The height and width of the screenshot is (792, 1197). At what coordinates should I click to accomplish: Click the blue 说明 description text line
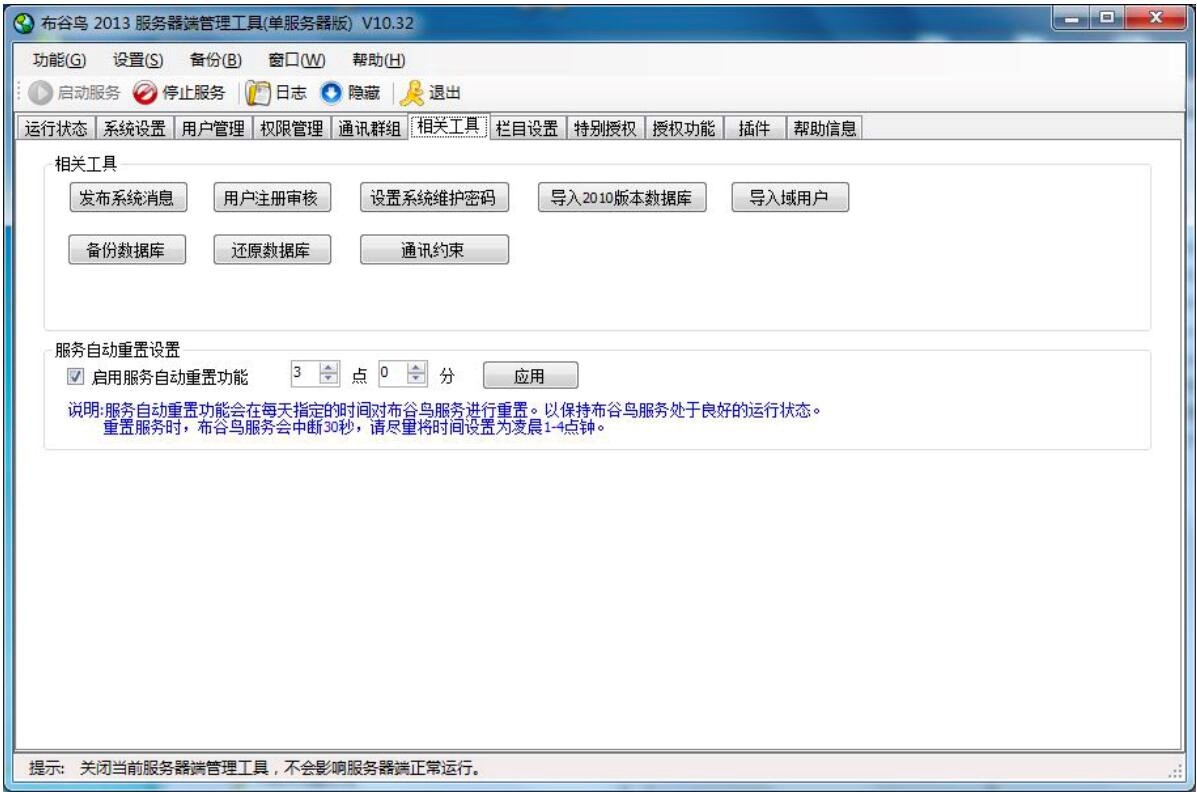coord(444,410)
